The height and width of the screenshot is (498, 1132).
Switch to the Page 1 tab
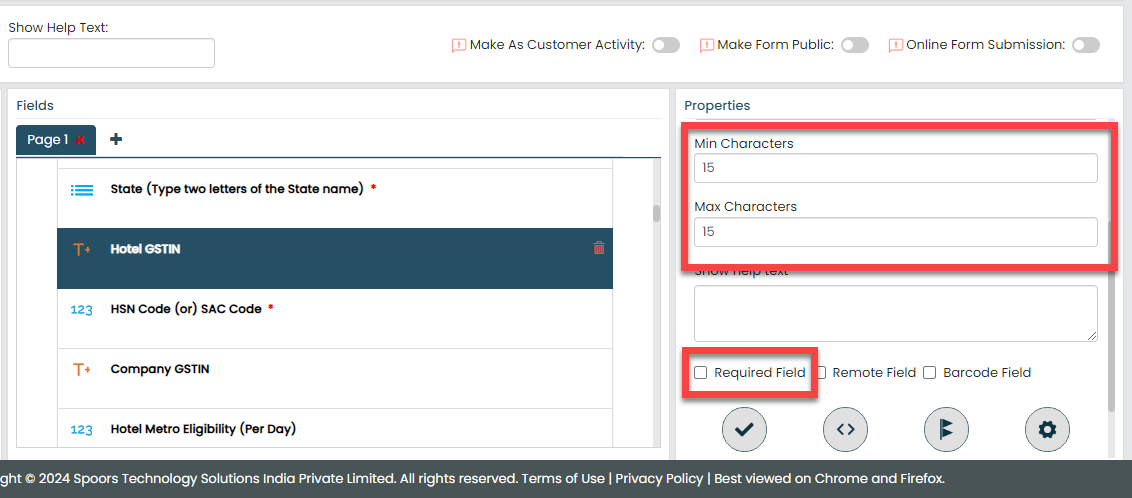pos(48,140)
